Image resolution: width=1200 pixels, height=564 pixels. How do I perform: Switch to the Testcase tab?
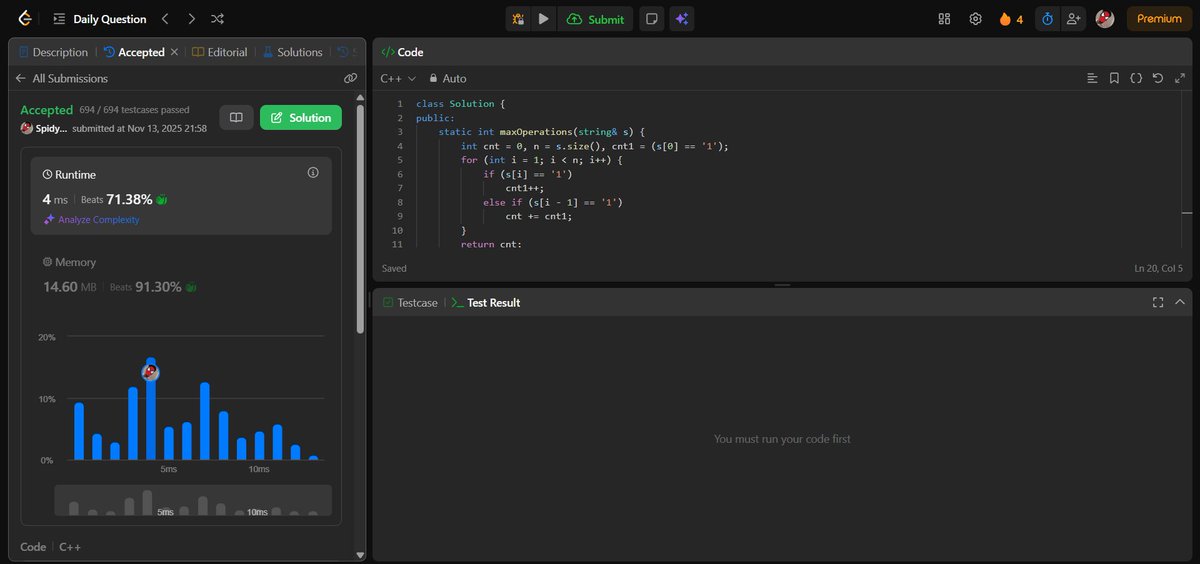(410, 302)
